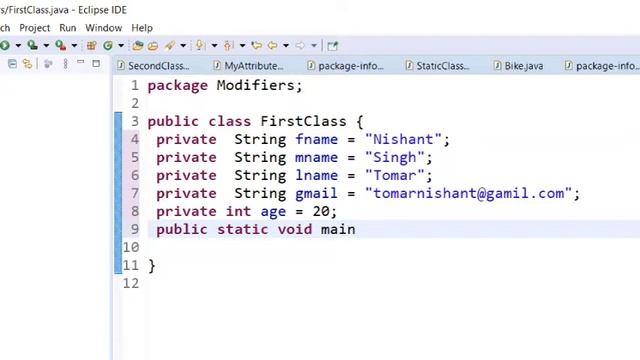The width and height of the screenshot is (640, 360).
Task: Open the side panel View Menu dots
Action: pos(65,64)
